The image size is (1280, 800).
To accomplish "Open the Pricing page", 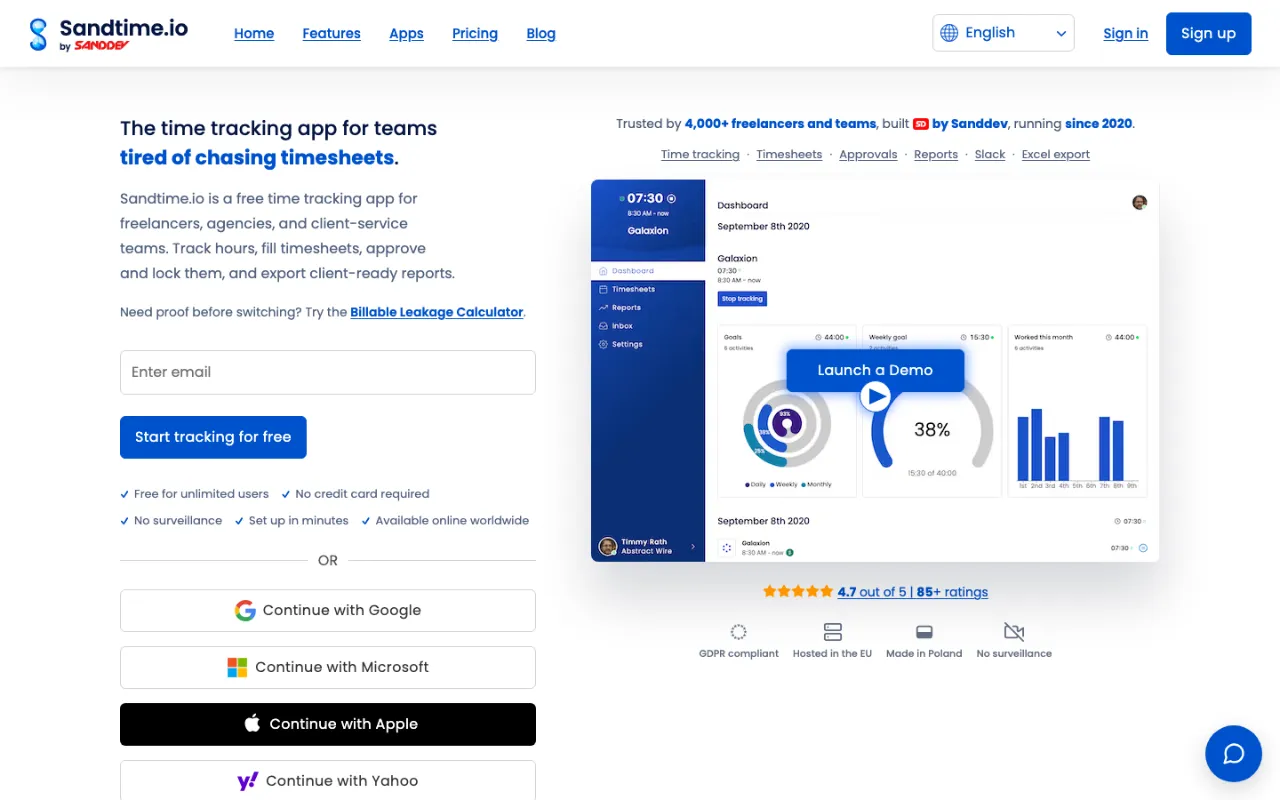I will point(475,34).
